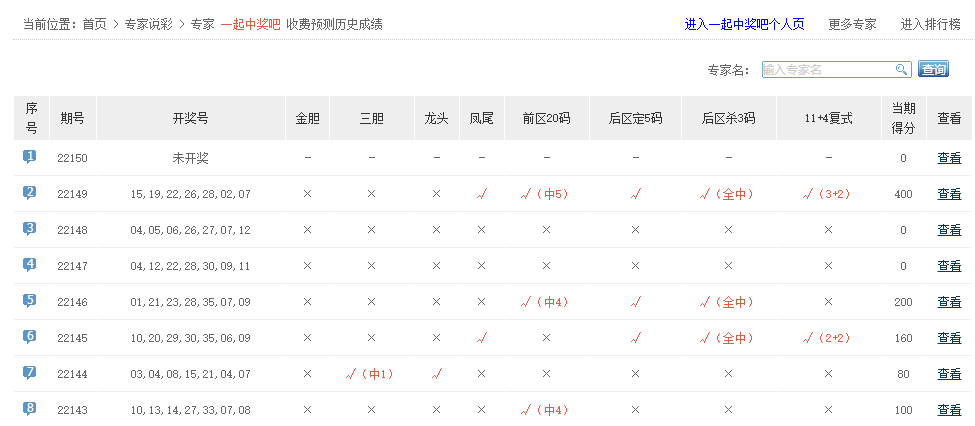Click 专家说彩 breadcrumb link
Screen dimensions: 975x426
click(149, 24)
